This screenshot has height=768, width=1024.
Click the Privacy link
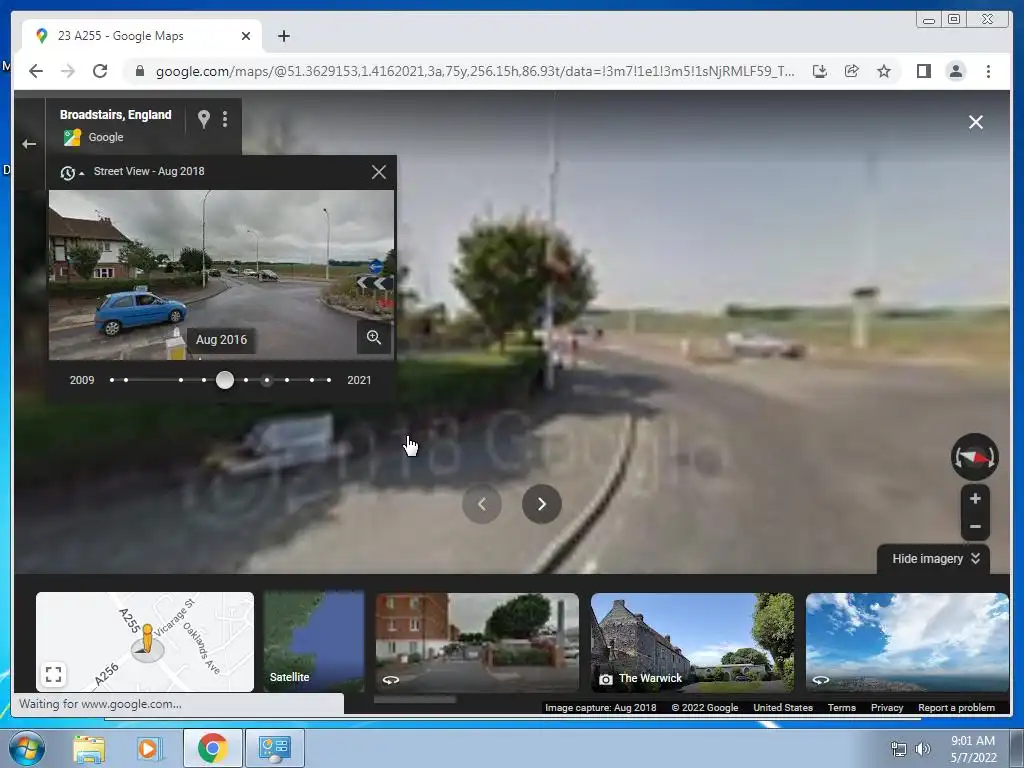886,707
